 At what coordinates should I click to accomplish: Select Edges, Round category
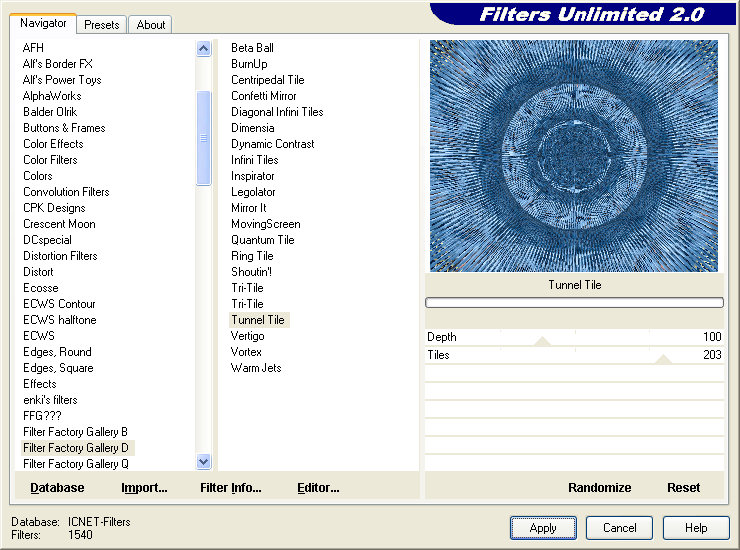pos(57,352)
